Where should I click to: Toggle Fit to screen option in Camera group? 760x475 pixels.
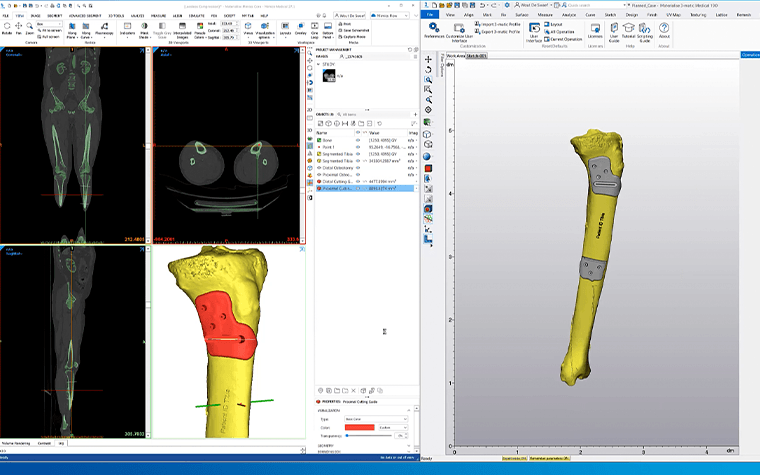pos(48,30)
